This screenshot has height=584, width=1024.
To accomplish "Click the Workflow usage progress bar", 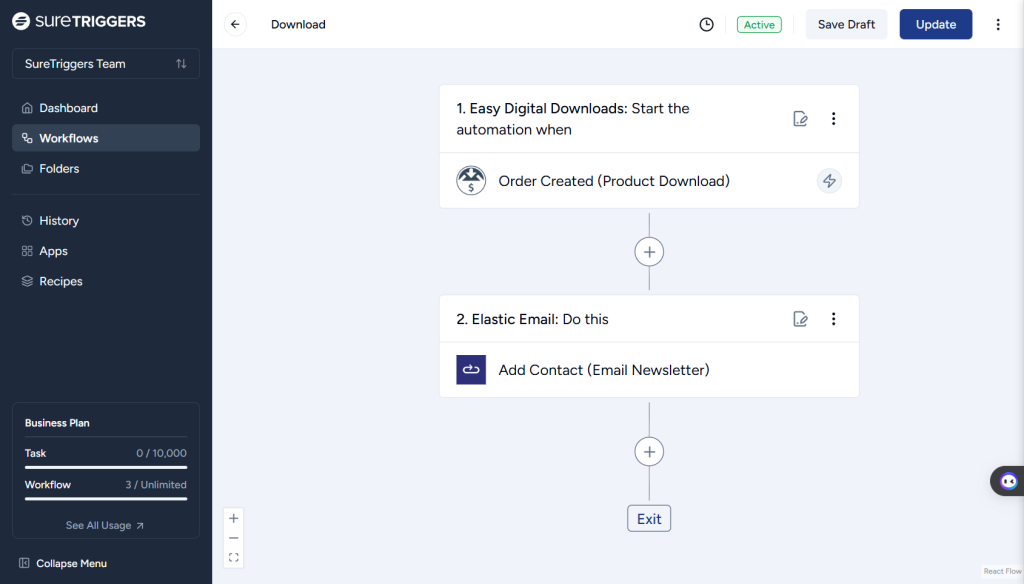I will 106,498.
